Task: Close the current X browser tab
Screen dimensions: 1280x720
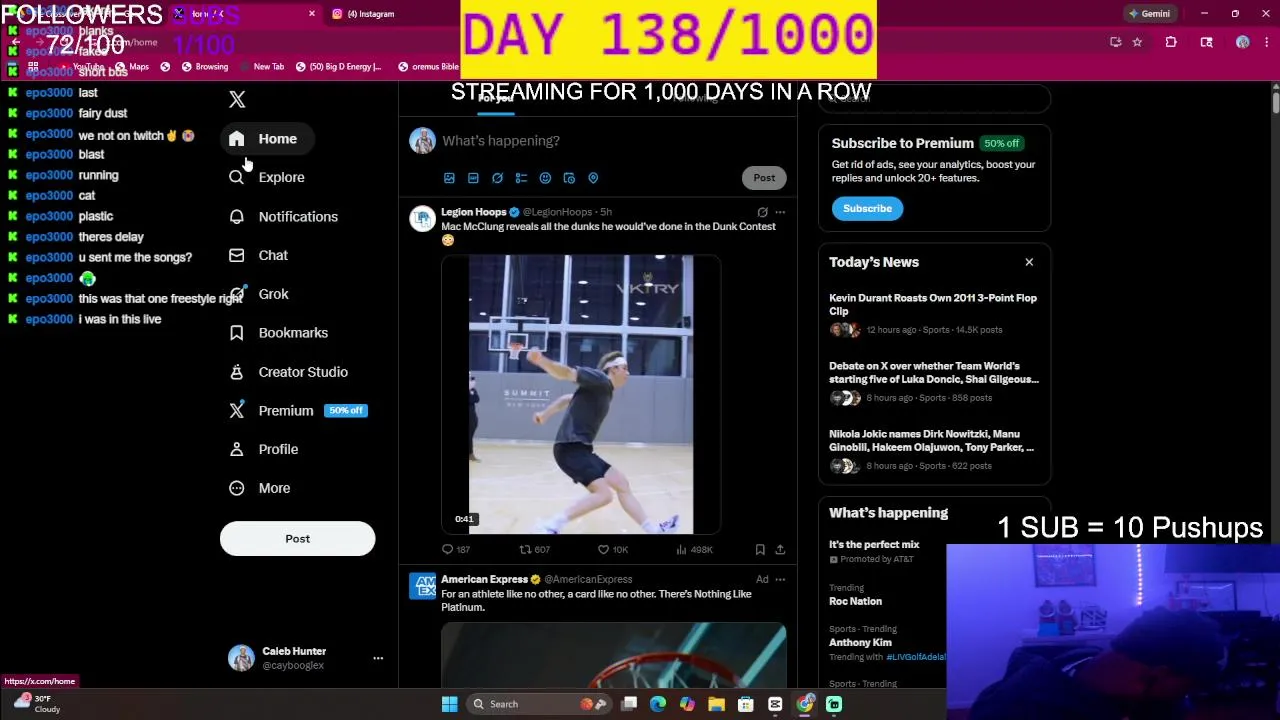Action: [311, 14]
